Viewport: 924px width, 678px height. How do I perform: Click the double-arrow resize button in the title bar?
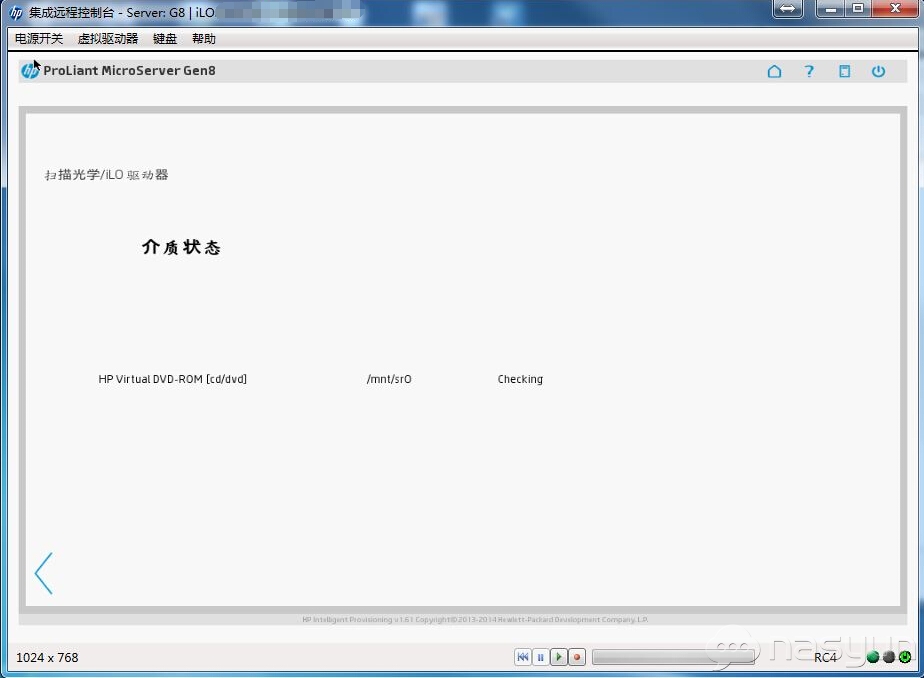click(788, 9)
